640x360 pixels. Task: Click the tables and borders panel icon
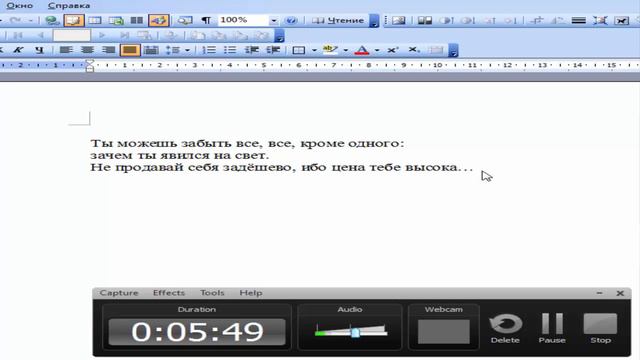95,20
